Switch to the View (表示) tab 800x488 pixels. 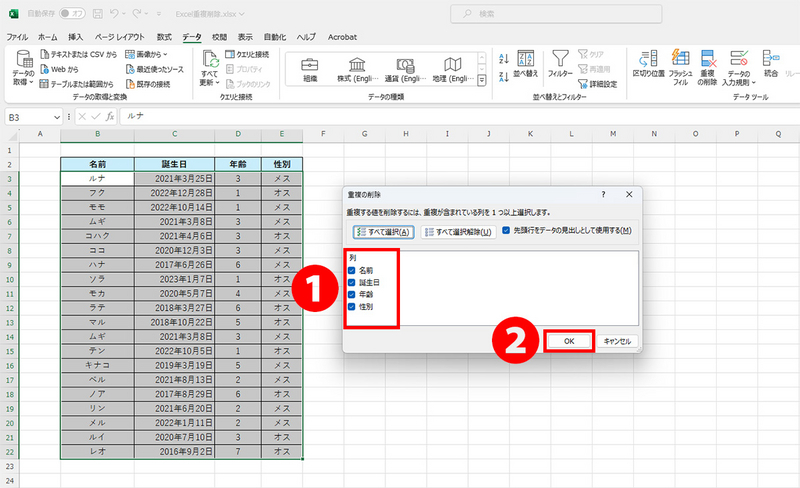(245, 37)
